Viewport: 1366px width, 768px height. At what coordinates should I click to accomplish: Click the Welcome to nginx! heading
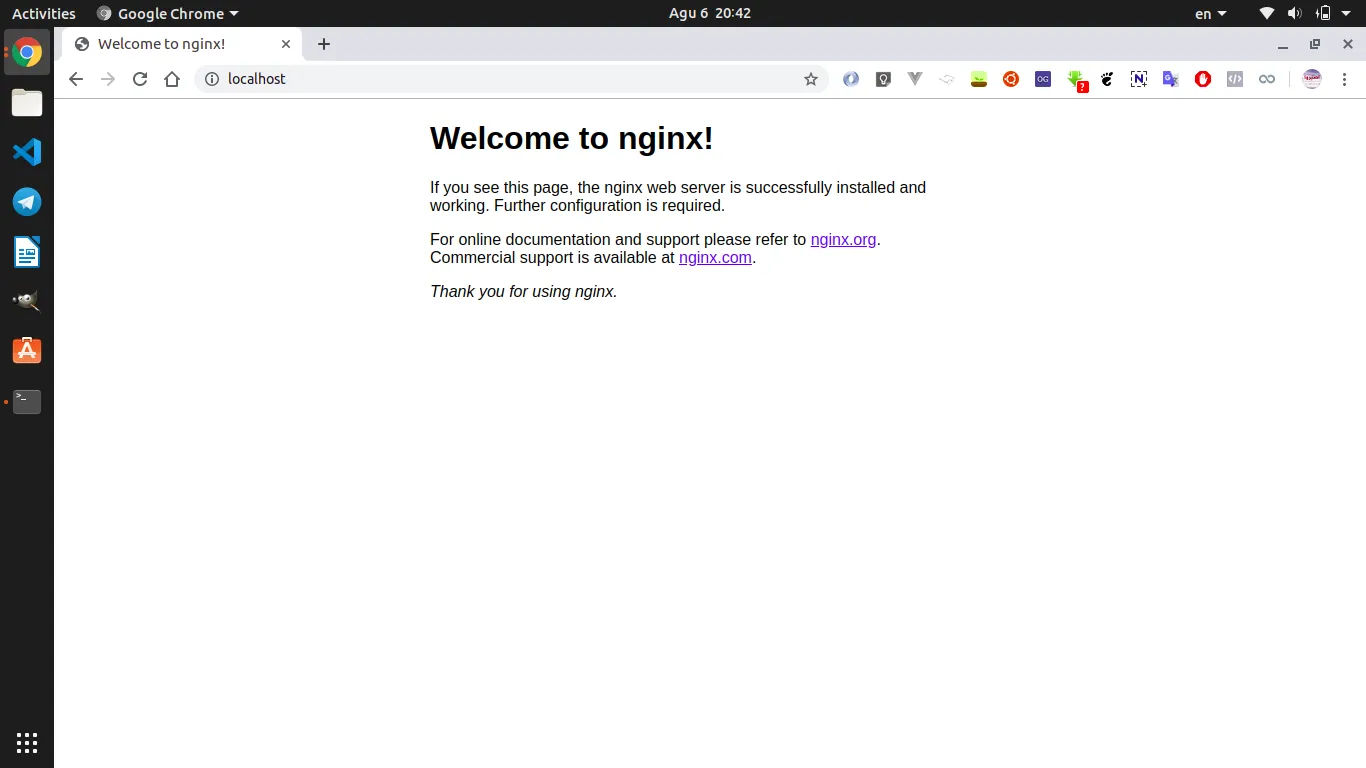(572, 138)
